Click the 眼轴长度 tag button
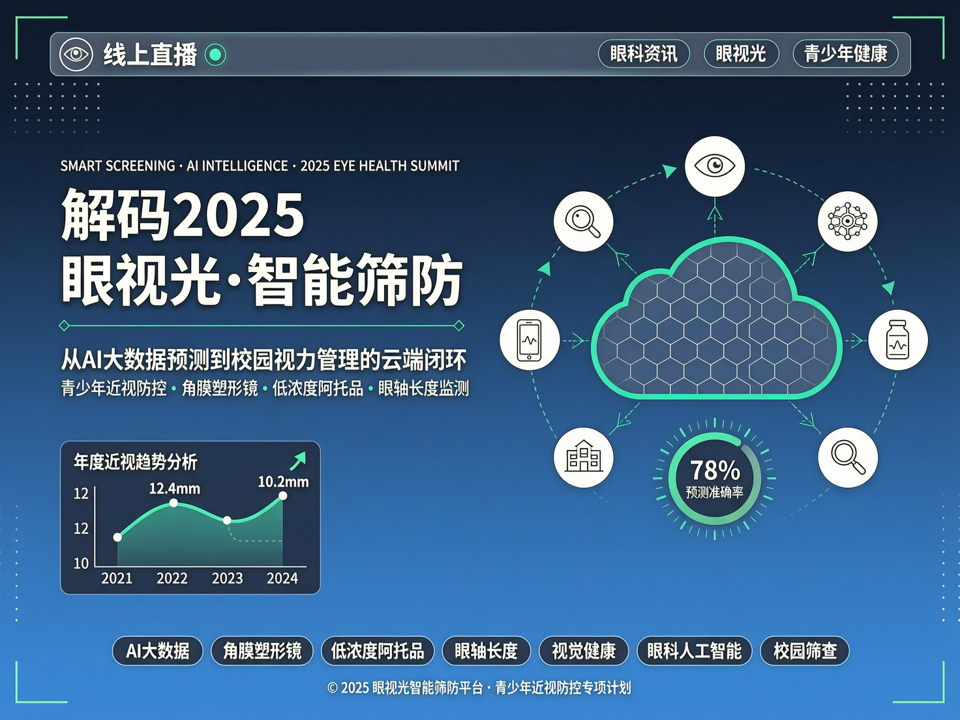 click(486, 651)
